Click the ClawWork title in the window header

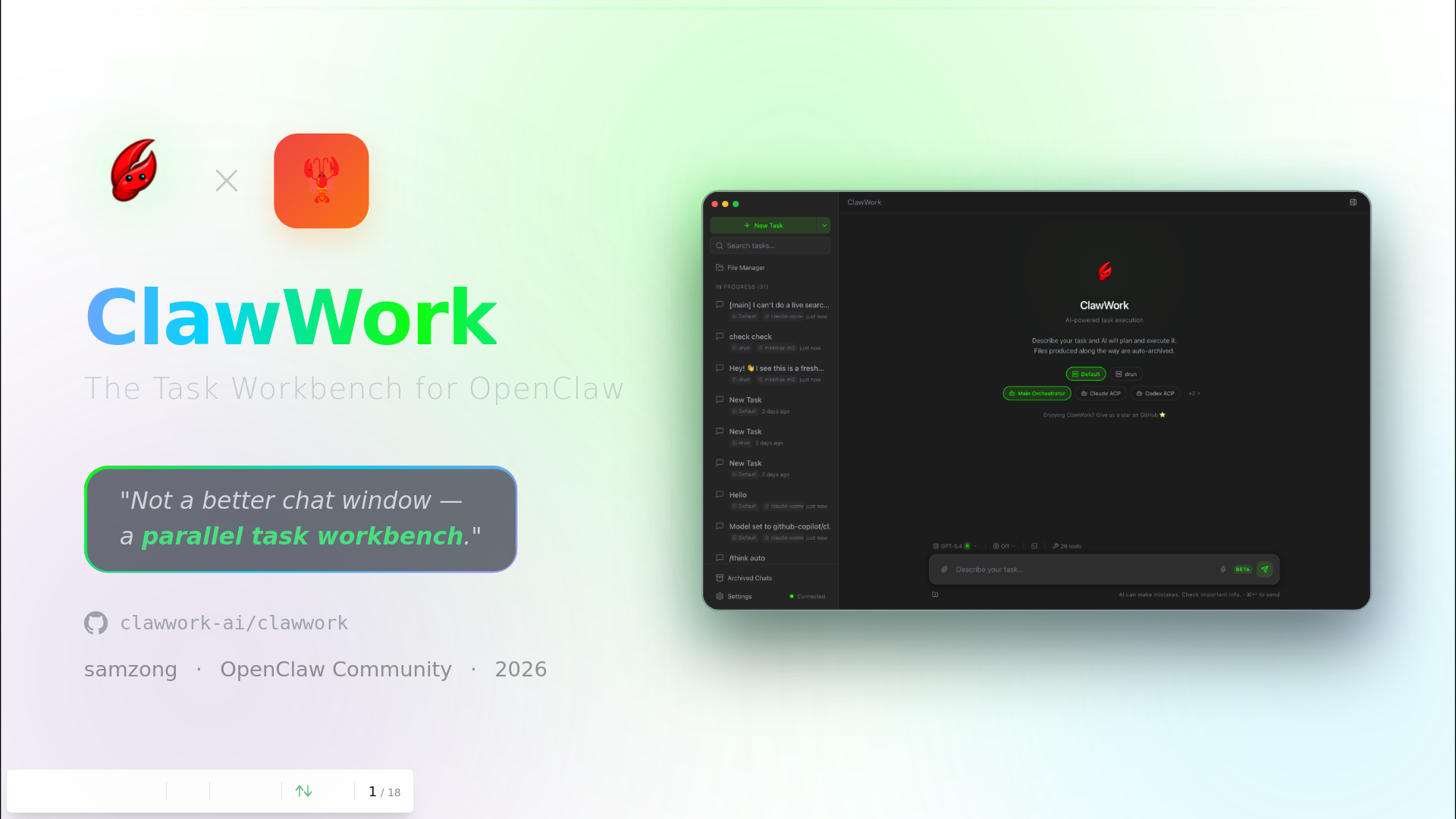tap(864, 202)
